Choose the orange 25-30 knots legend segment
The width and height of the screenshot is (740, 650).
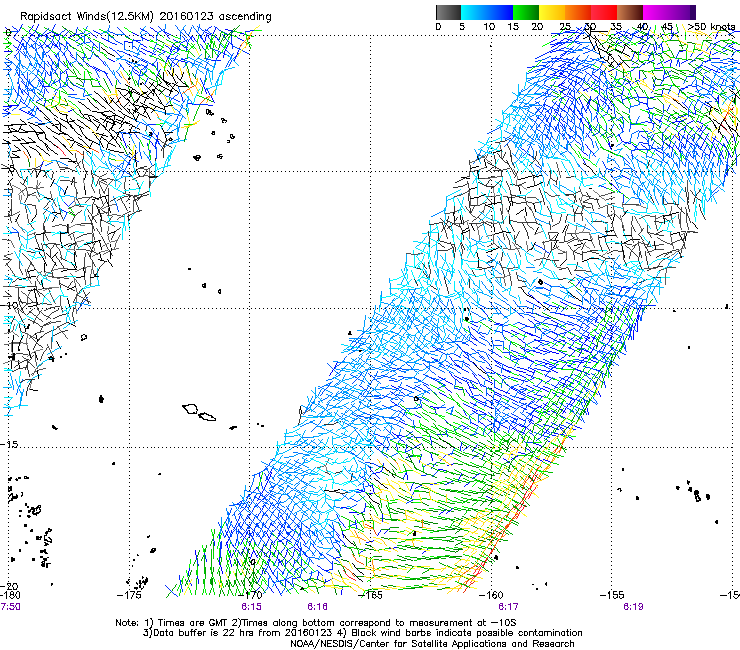tap(578, 12)
